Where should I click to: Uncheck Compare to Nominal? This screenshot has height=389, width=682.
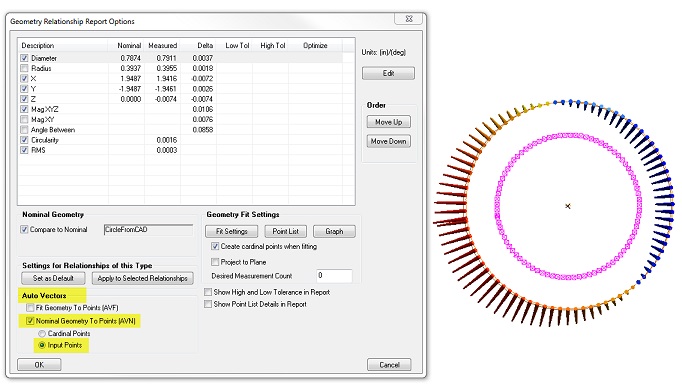[x=24, y=229]
